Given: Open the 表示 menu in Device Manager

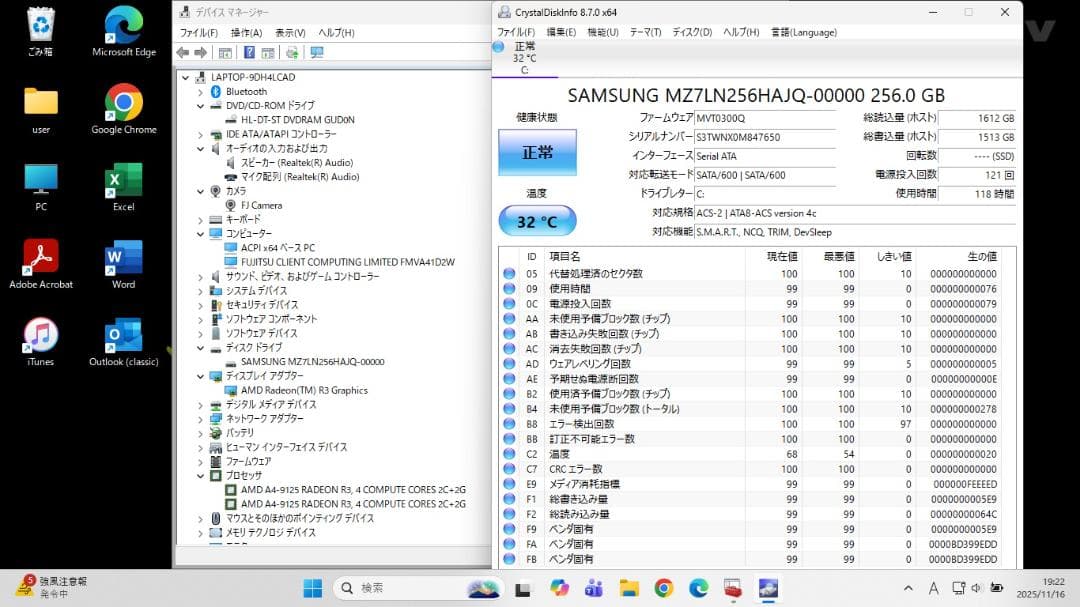Looking at the screenshot, I should 288,31.
